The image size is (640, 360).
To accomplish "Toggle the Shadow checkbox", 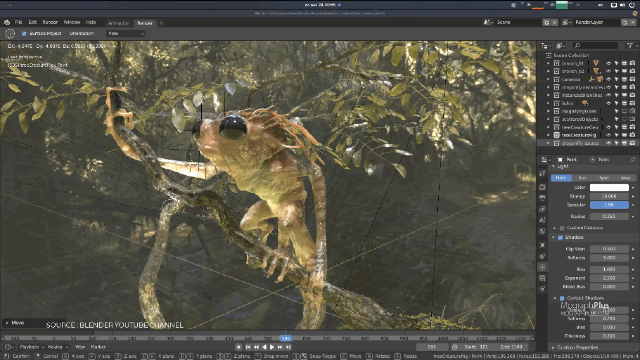I will coord(560,238).
